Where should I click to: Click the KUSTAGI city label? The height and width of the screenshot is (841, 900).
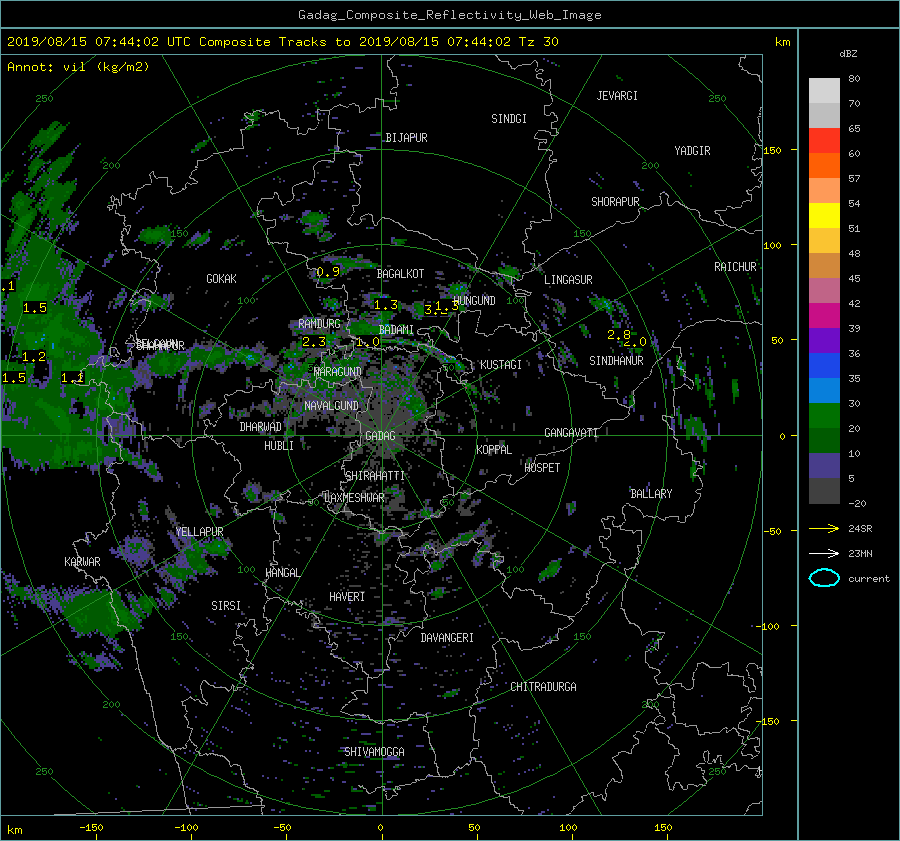[501, 365]
